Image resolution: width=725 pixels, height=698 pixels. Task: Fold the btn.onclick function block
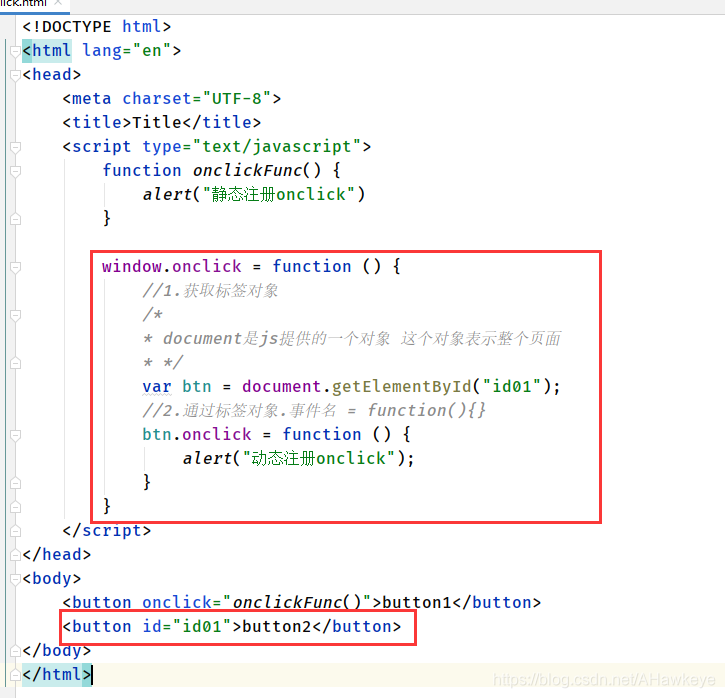click(15, 435)
